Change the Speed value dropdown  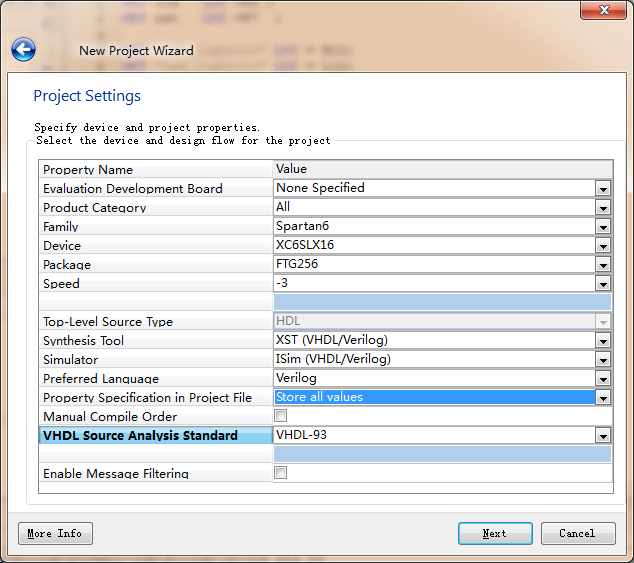(602, 283)
